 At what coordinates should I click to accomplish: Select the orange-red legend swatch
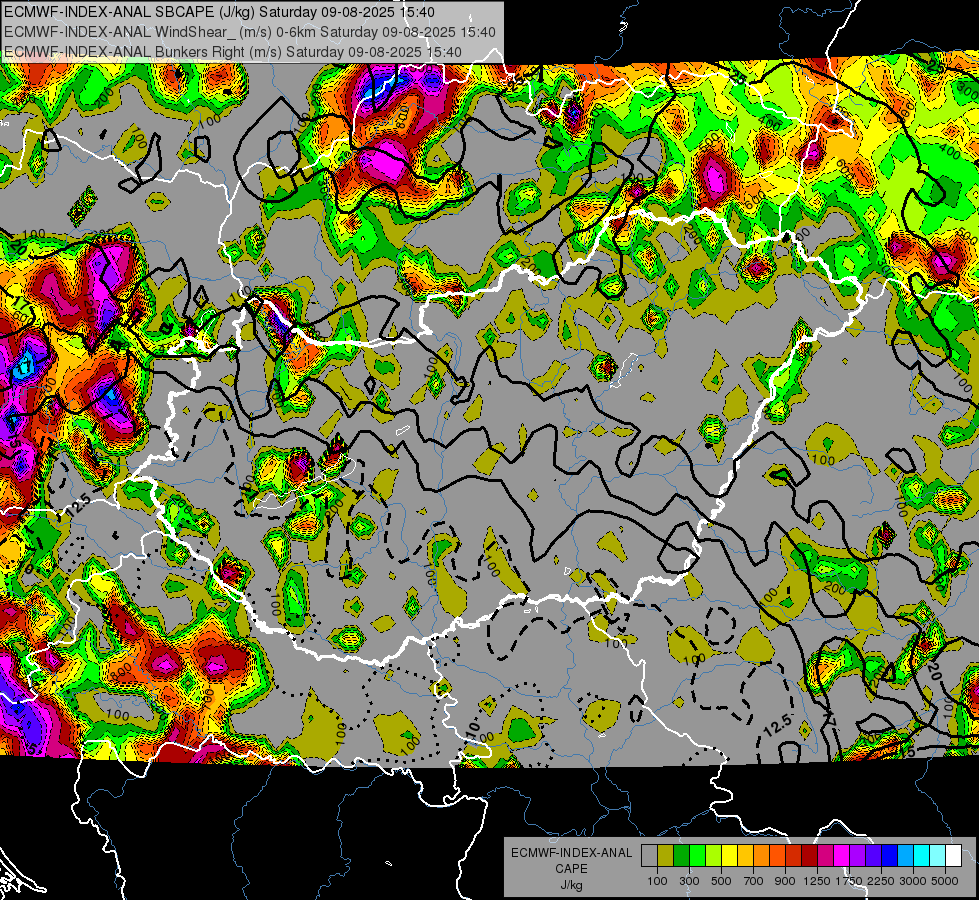(x=777, y=855)
